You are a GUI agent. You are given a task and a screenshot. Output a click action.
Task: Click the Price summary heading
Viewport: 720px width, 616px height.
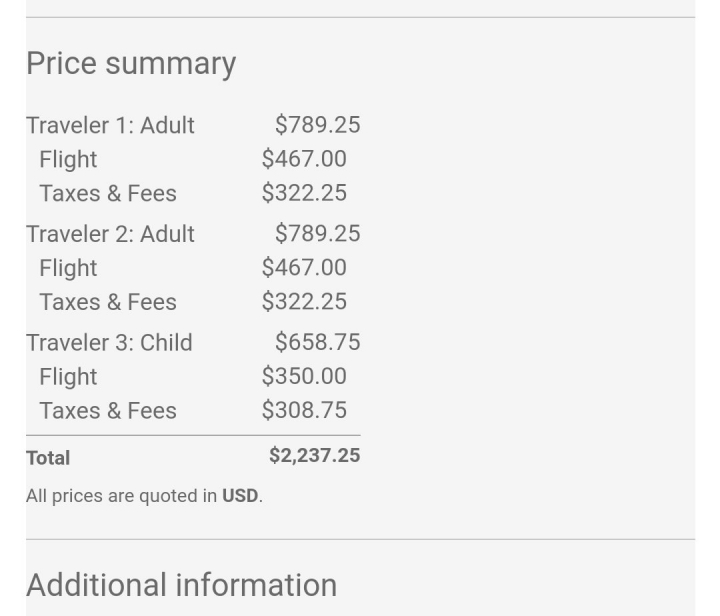(x=131, y=63)
